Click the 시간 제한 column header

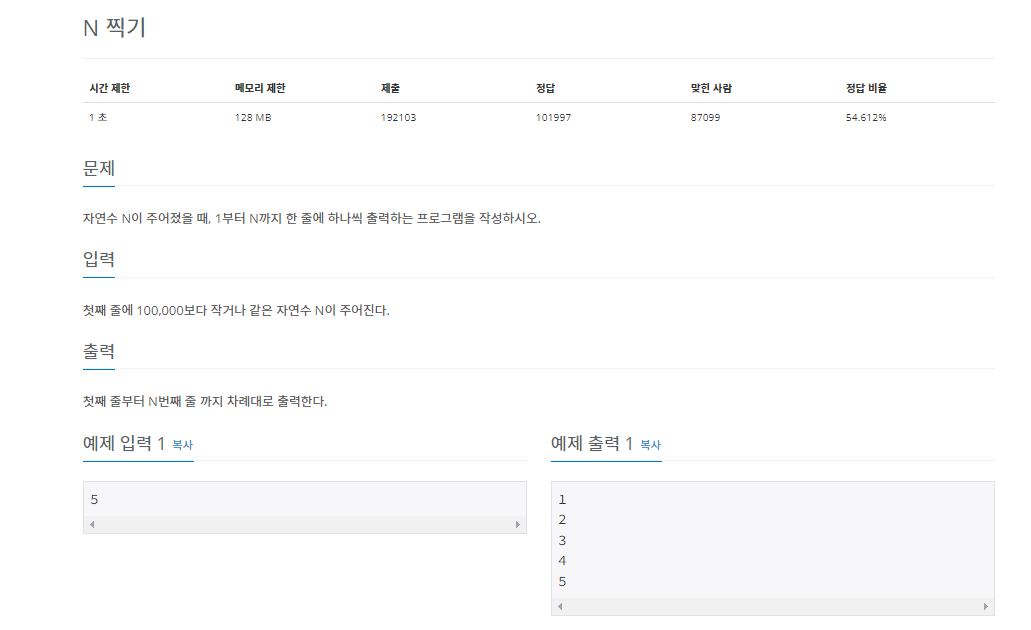[110, 88]
